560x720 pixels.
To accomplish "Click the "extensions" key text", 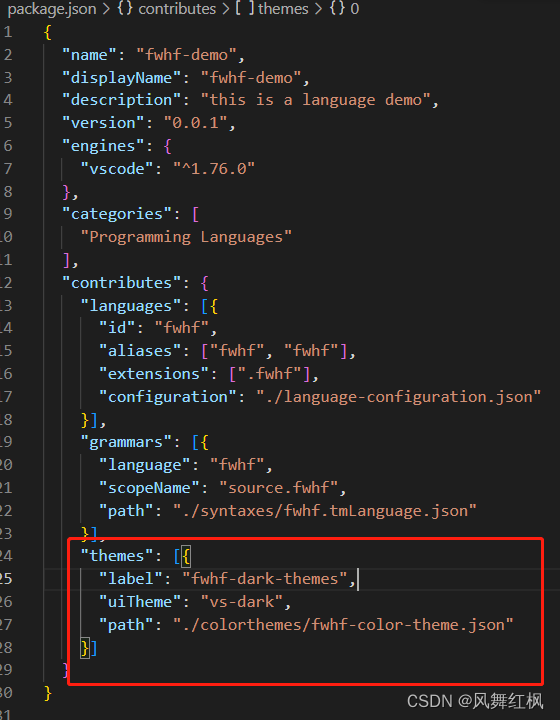I will (153, 374).
